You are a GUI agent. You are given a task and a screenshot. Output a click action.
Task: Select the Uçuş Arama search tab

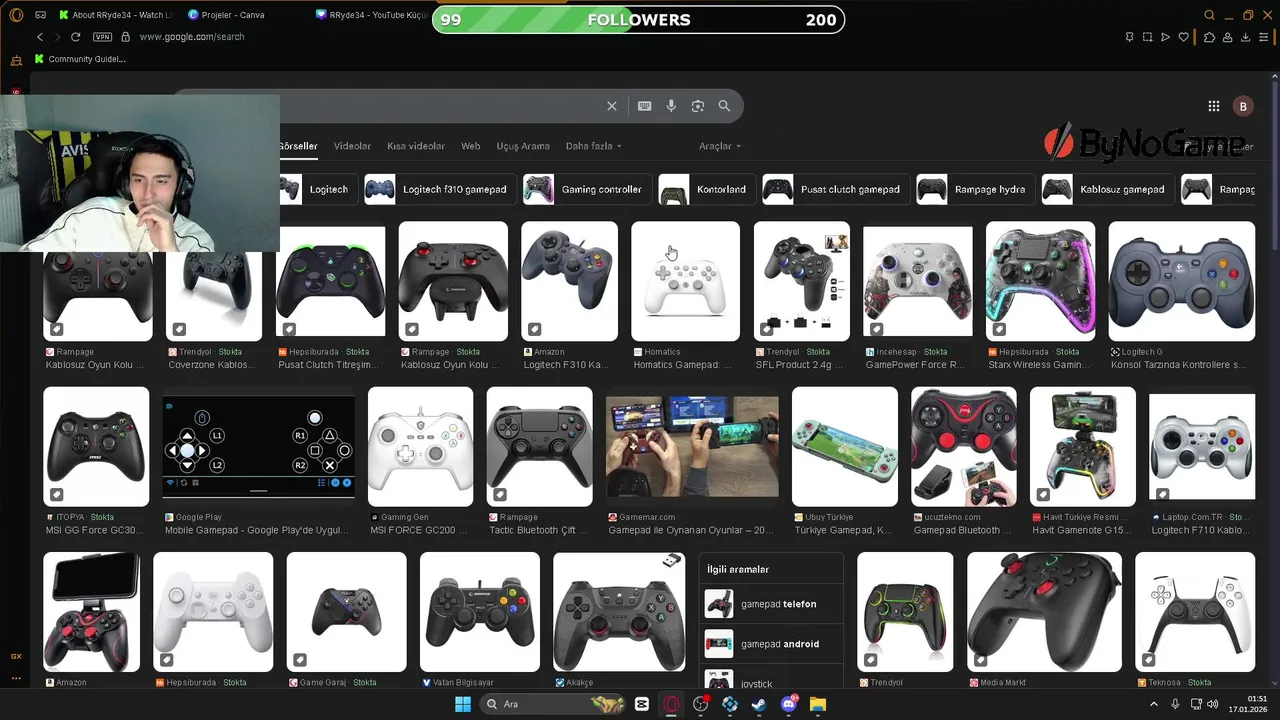point(523,146)
